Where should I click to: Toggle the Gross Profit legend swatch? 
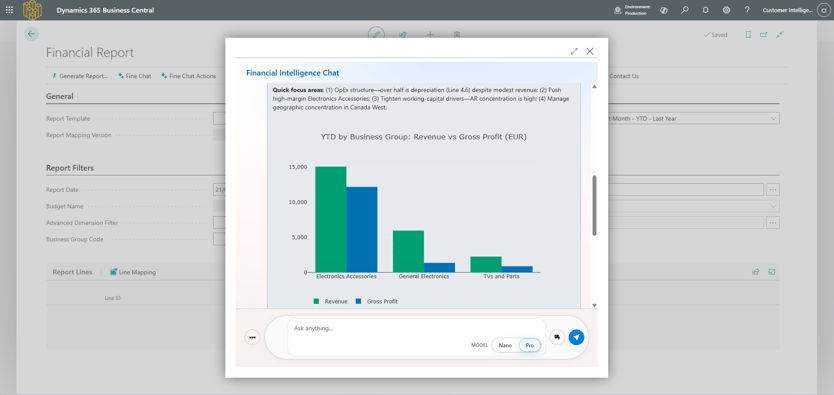click(x=358, y=301)
